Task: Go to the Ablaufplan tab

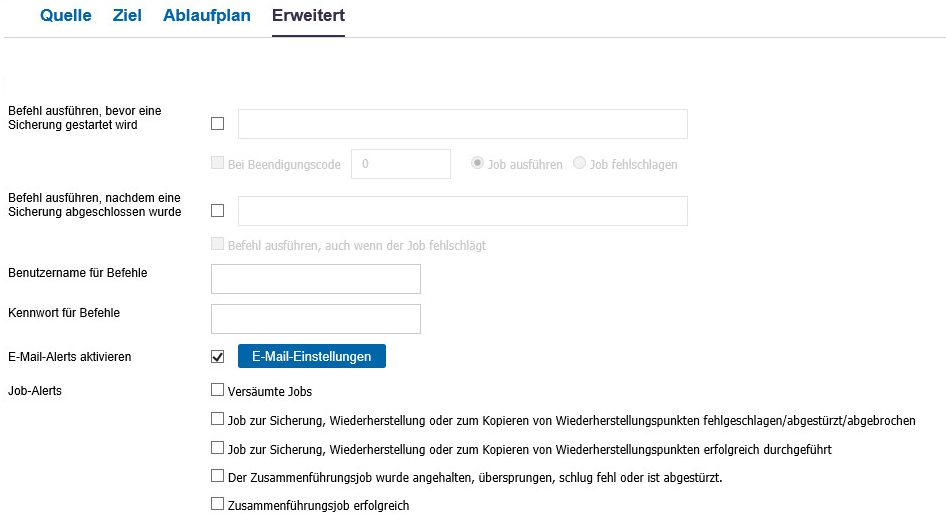Action: [206, 15]
